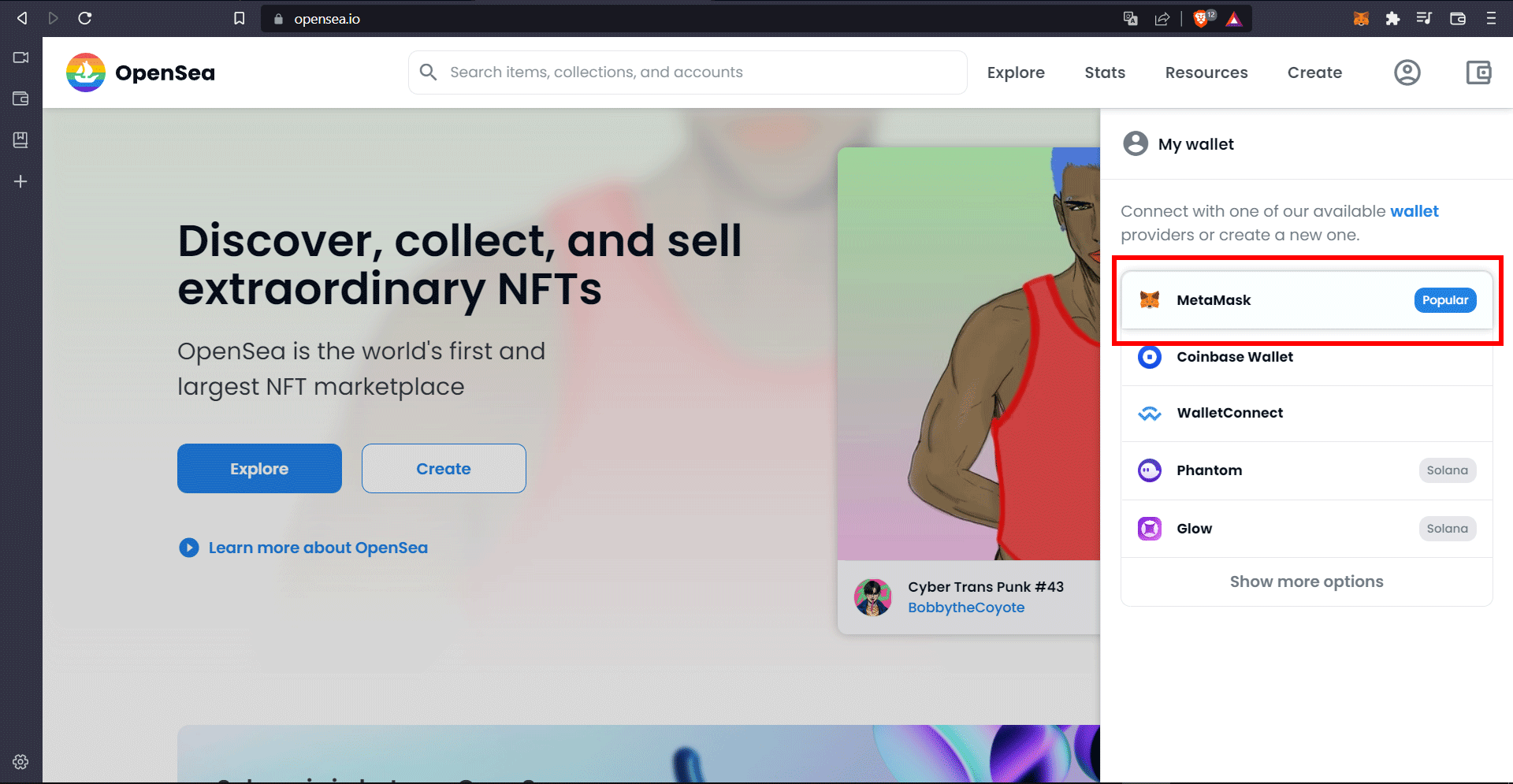
Task: Choose WalletConnect option
Action: [1307, 414]
